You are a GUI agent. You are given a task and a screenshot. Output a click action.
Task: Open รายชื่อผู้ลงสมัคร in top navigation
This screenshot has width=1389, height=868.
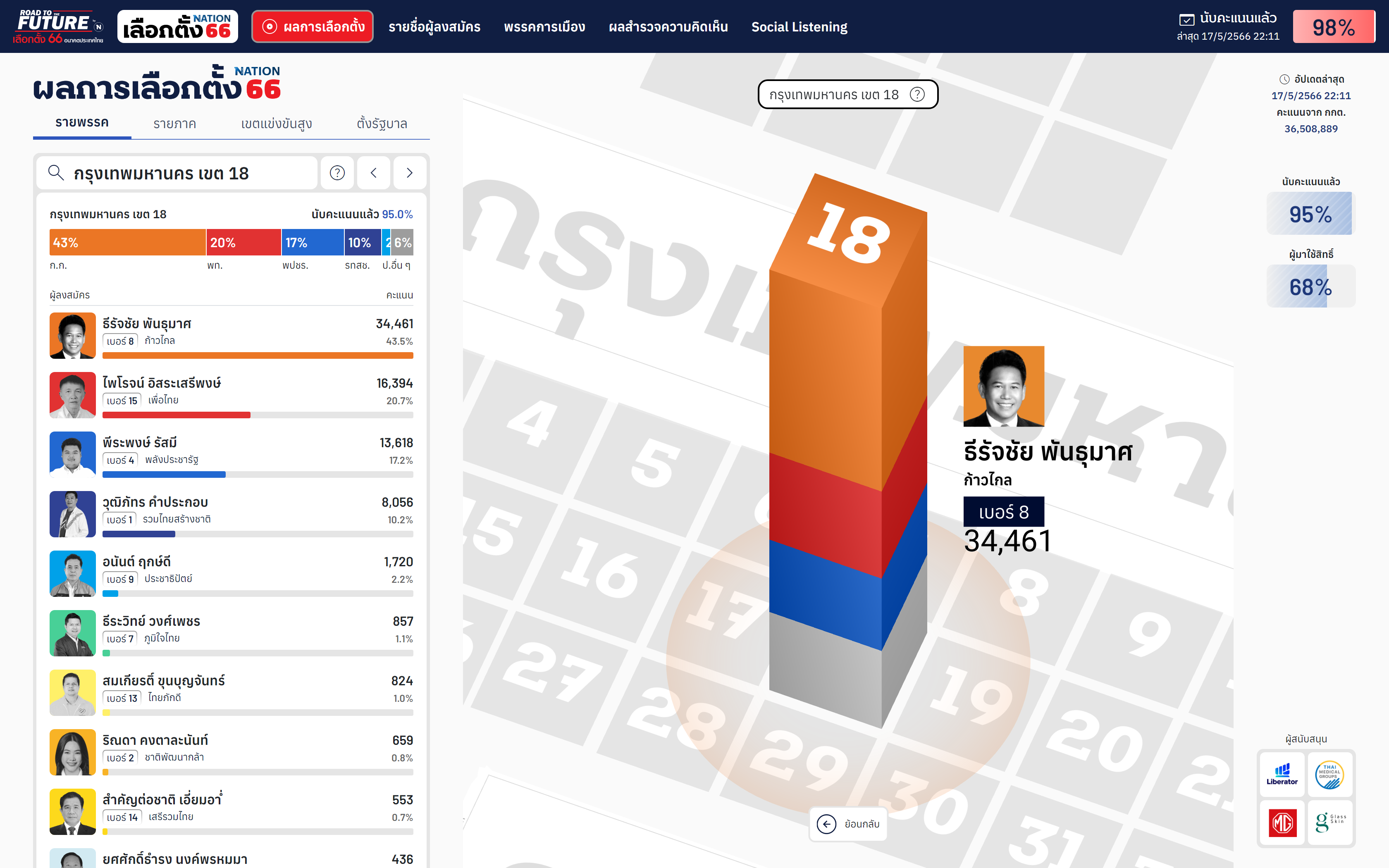click(434, 27)
